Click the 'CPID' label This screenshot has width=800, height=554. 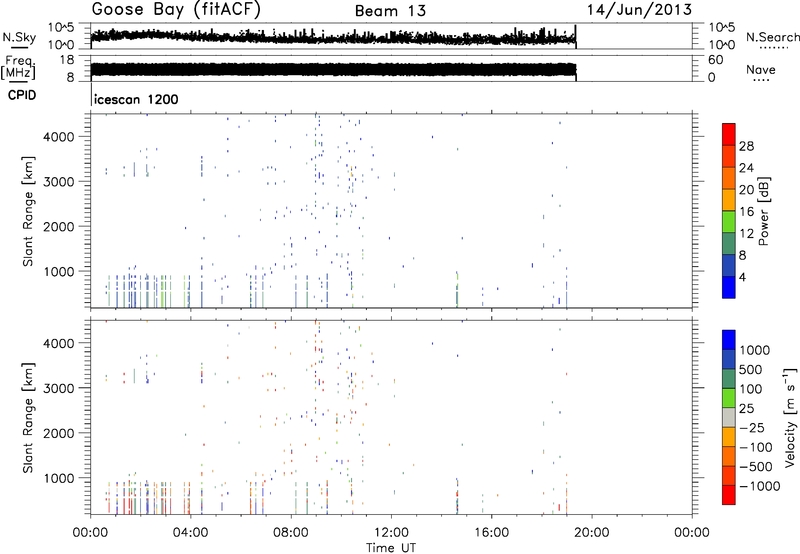pos(22,95)
